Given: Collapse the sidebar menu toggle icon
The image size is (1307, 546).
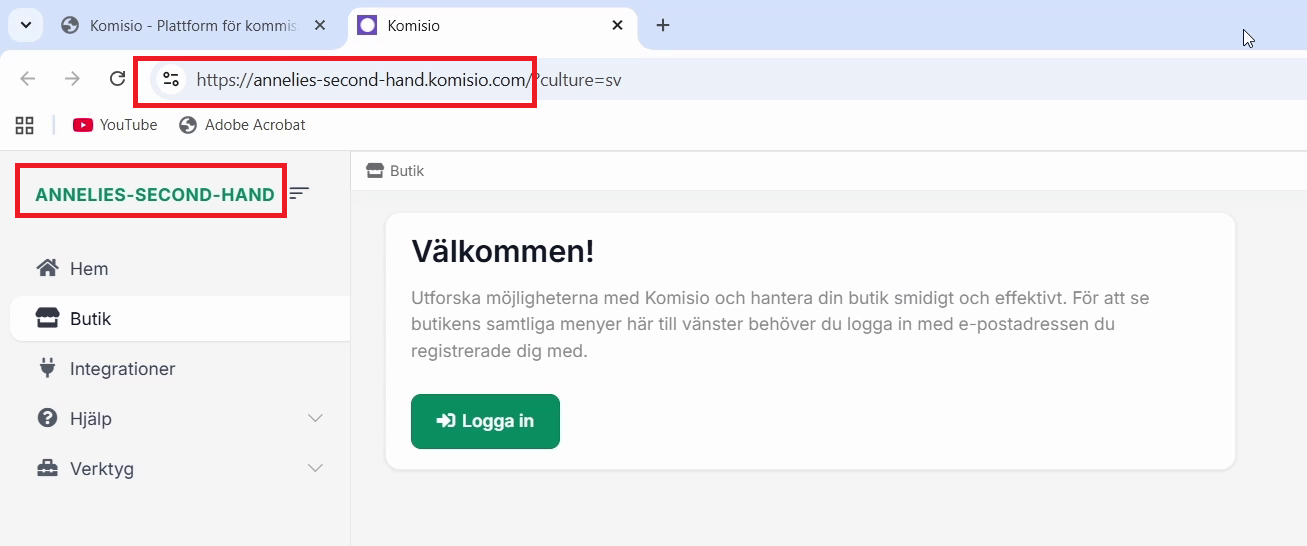Looking at the screenshot, I should [300, 193].
